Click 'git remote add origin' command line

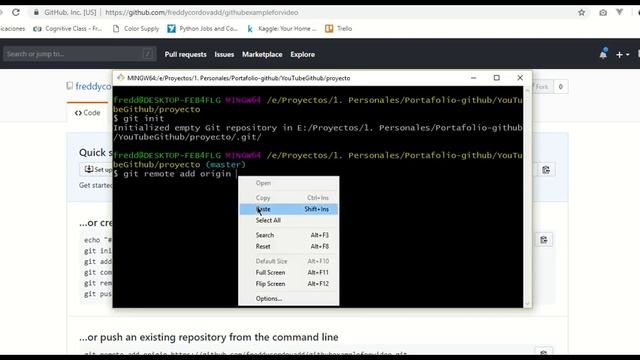(172, 174)
